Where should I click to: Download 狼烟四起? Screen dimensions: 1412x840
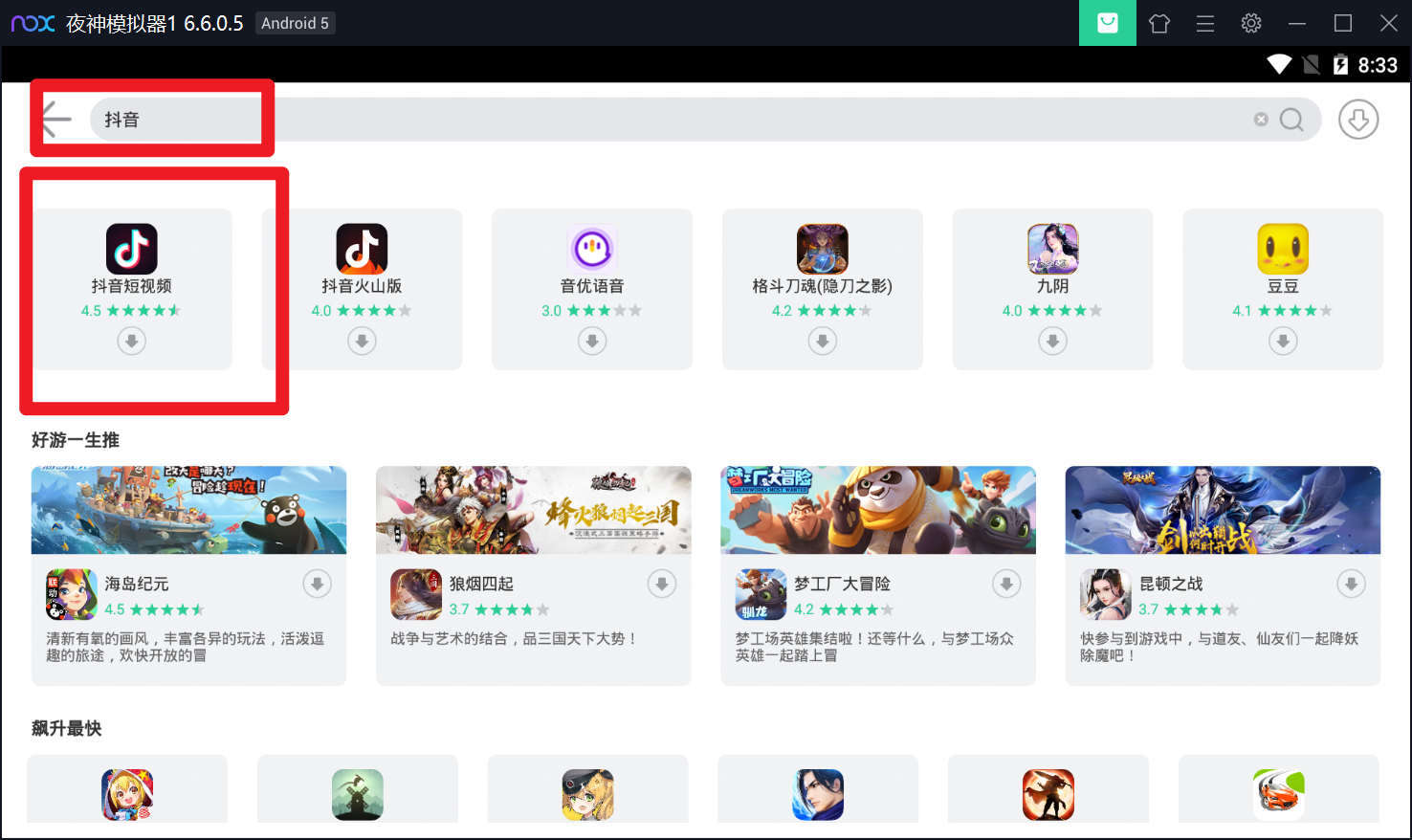pyautogui.click(x=662, y=584)
